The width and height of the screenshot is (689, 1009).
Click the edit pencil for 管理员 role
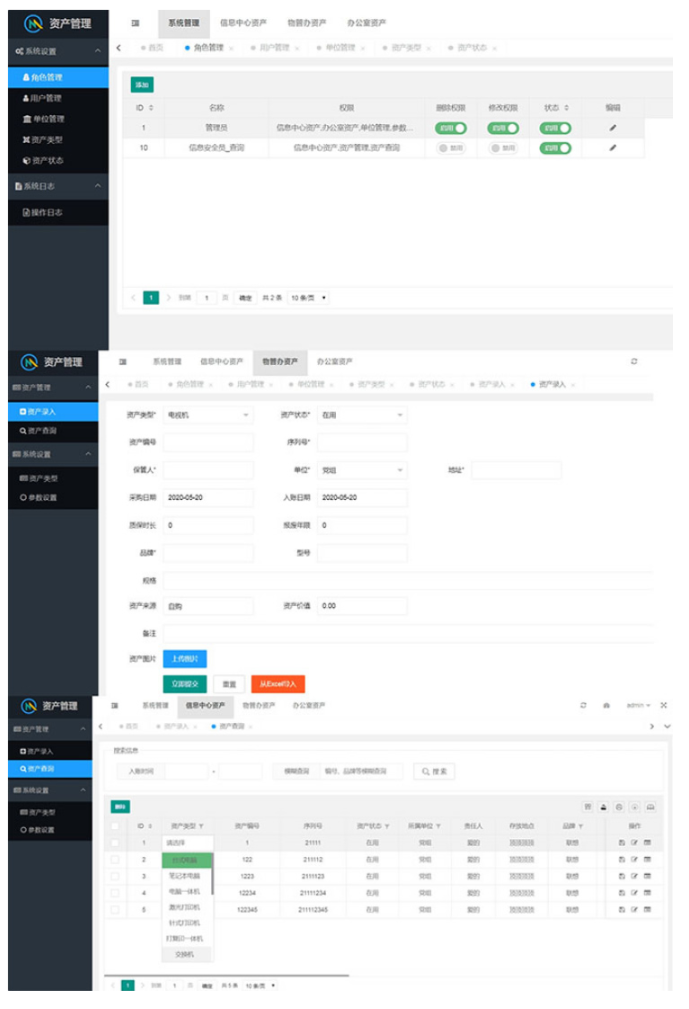pyautogui.click(x=613, y=128)
